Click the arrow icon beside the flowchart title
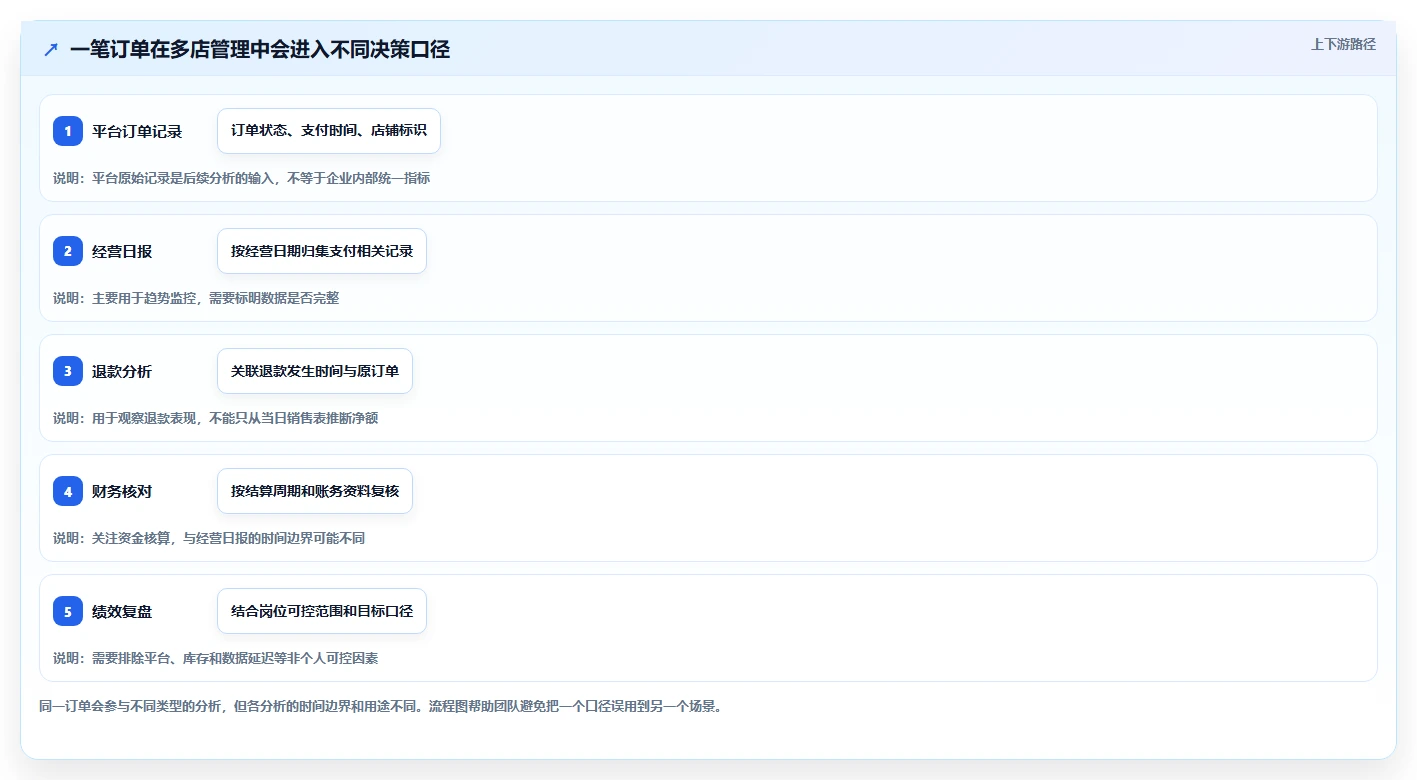Screen dimensions: 1417x780 point(51,49)
